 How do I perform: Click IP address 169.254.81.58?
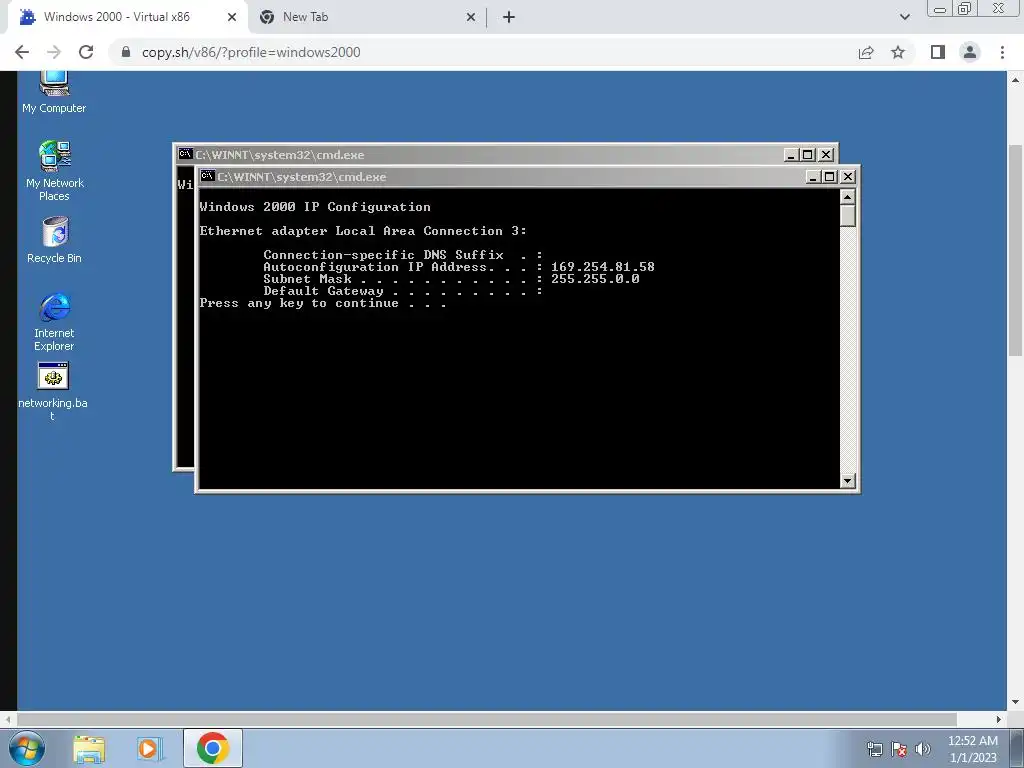[602, 266]
